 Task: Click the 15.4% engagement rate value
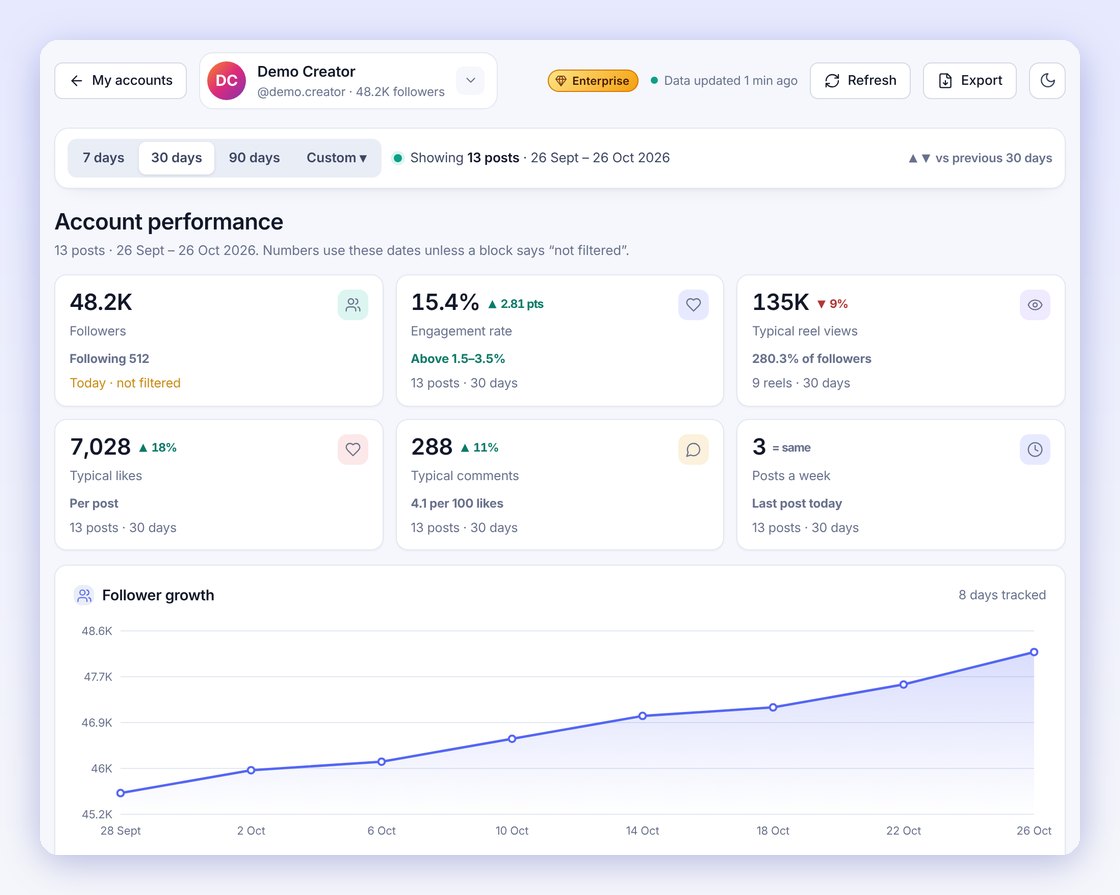(445, 302)
